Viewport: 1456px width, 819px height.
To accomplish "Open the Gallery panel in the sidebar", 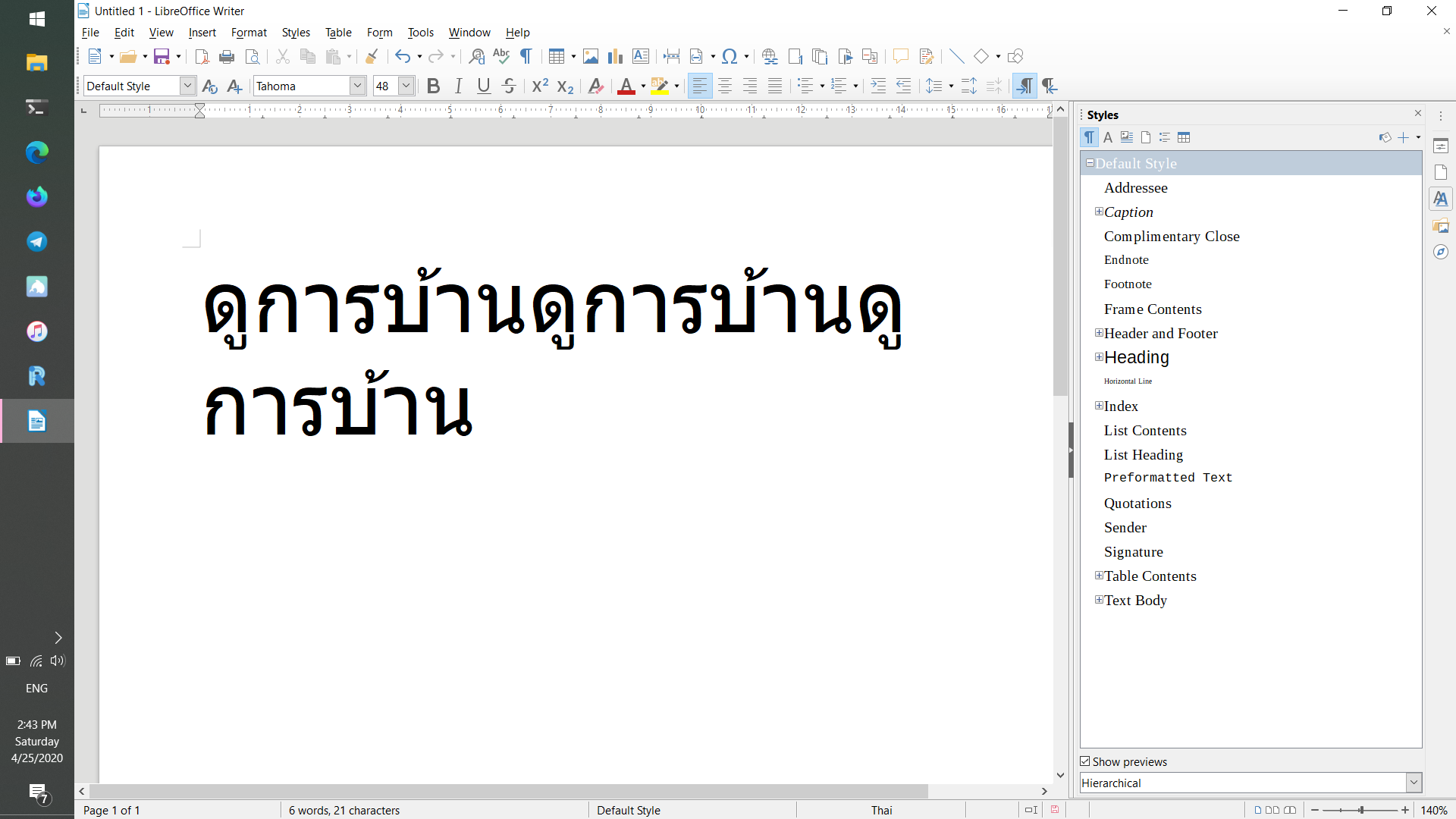I will [1441, 225].
